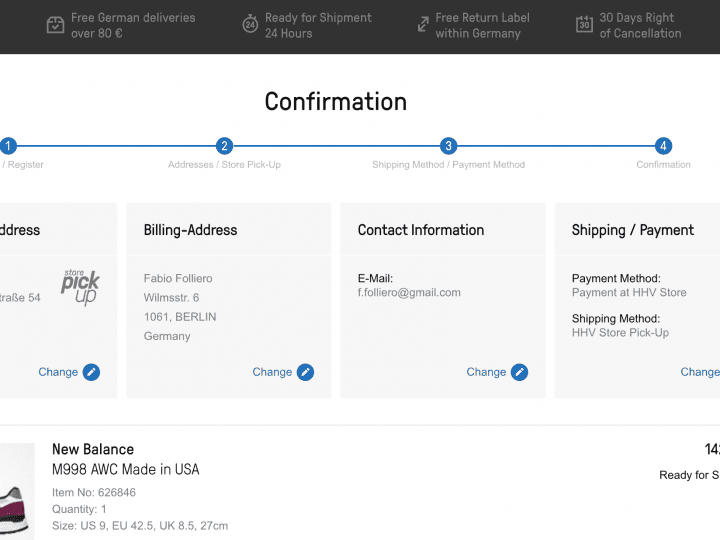Select step 4 Confirmation circle

(664, 146)
